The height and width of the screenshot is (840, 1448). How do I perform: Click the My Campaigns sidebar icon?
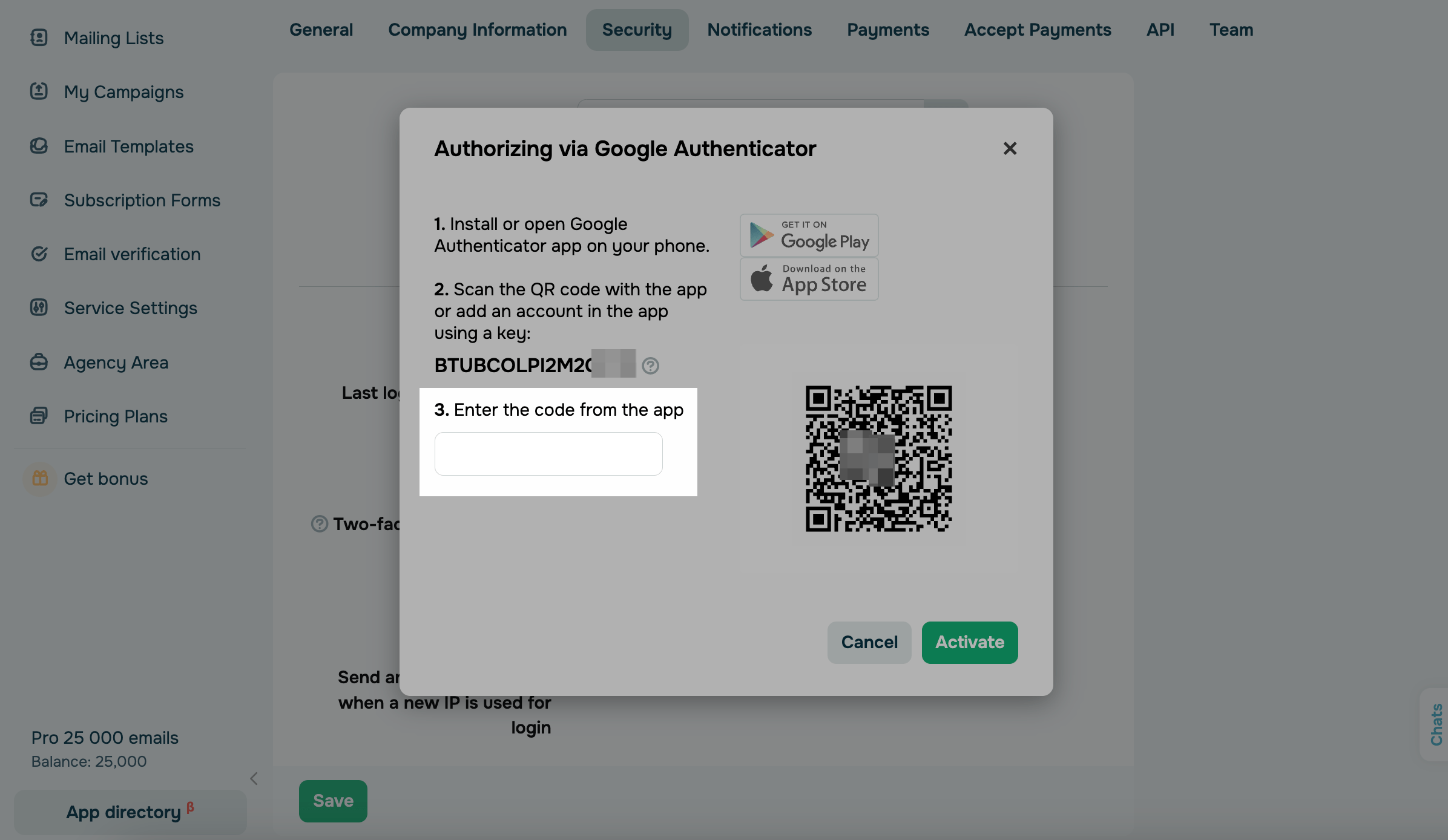pos(39,91)
